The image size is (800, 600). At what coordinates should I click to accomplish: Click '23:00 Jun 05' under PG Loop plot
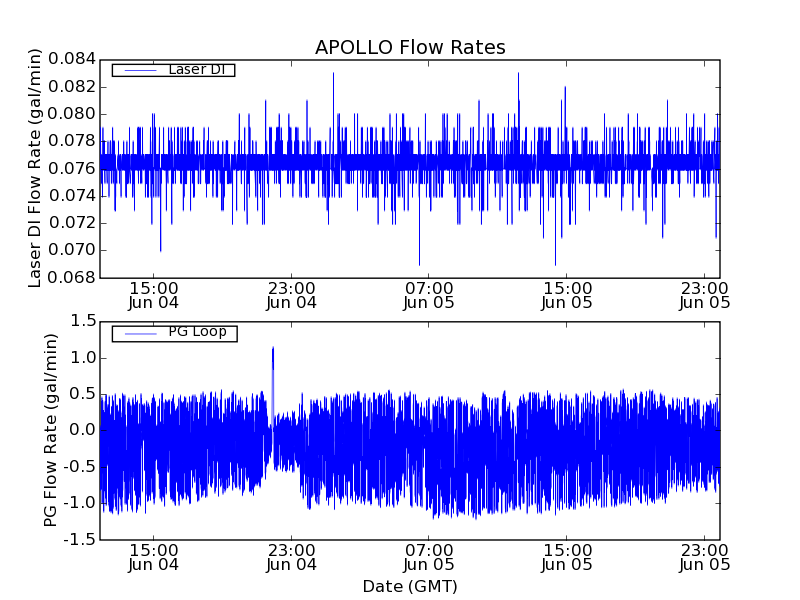[705, 558]
